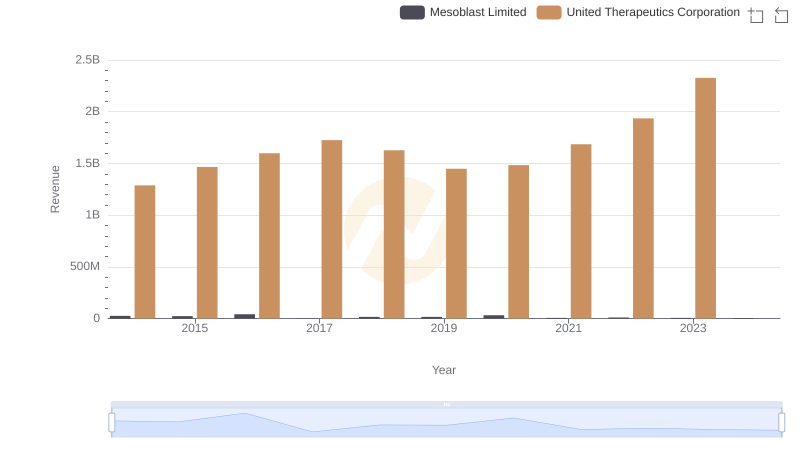Click the Mesoblast 2016 bar
The width and height of the screenshot is (800, 461).
(x=244, y=316)
